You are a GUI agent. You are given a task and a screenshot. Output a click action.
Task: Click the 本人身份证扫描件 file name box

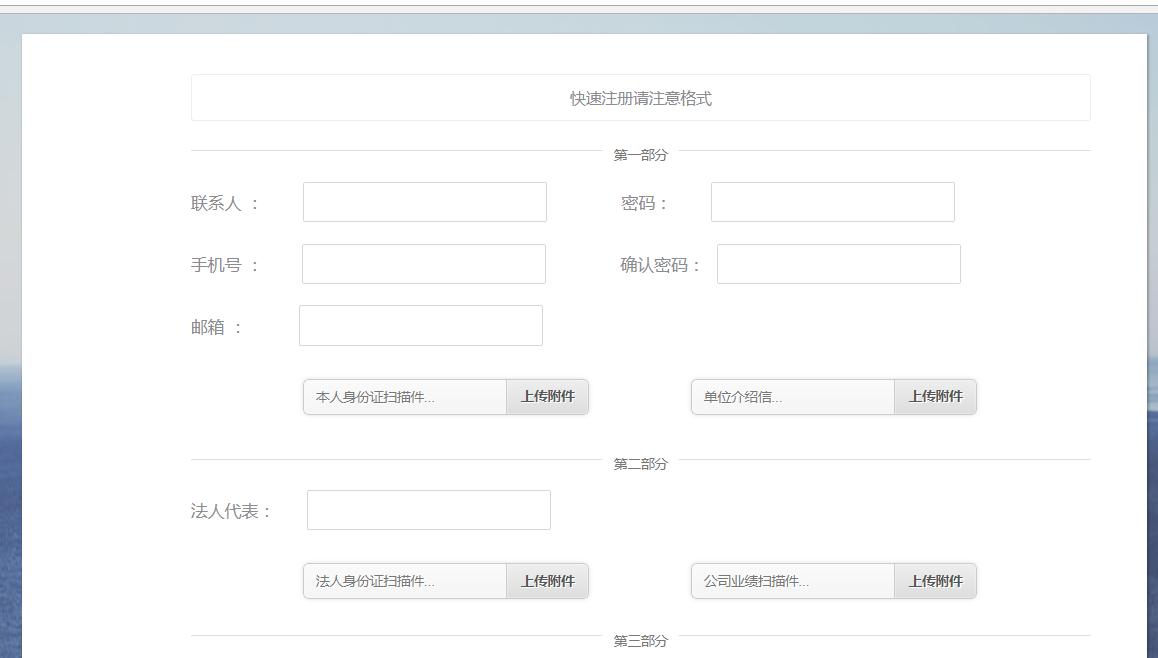405,397
